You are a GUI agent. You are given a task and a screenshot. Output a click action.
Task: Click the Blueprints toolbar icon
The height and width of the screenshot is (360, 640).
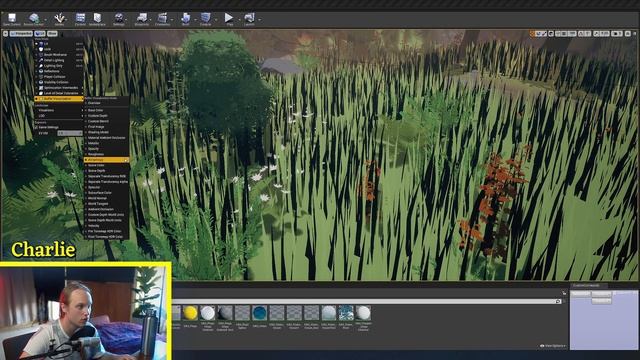click(142, 18)
